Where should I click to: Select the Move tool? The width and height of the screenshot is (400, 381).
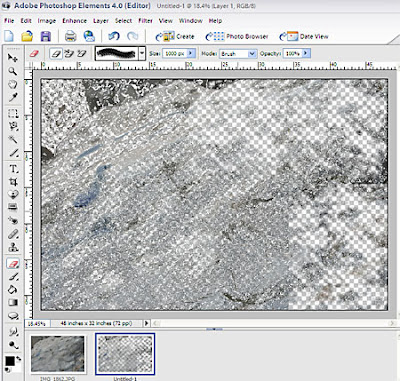tap(13, 58)
